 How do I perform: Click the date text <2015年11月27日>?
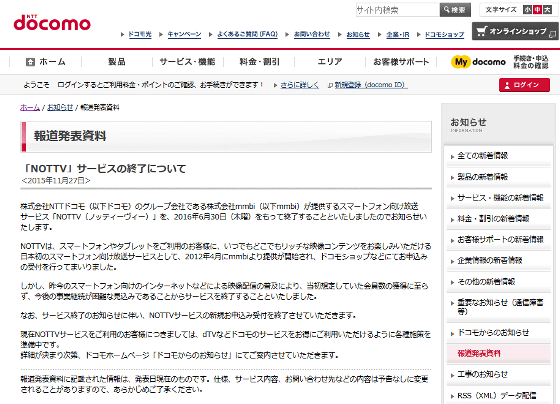[56, 181]
